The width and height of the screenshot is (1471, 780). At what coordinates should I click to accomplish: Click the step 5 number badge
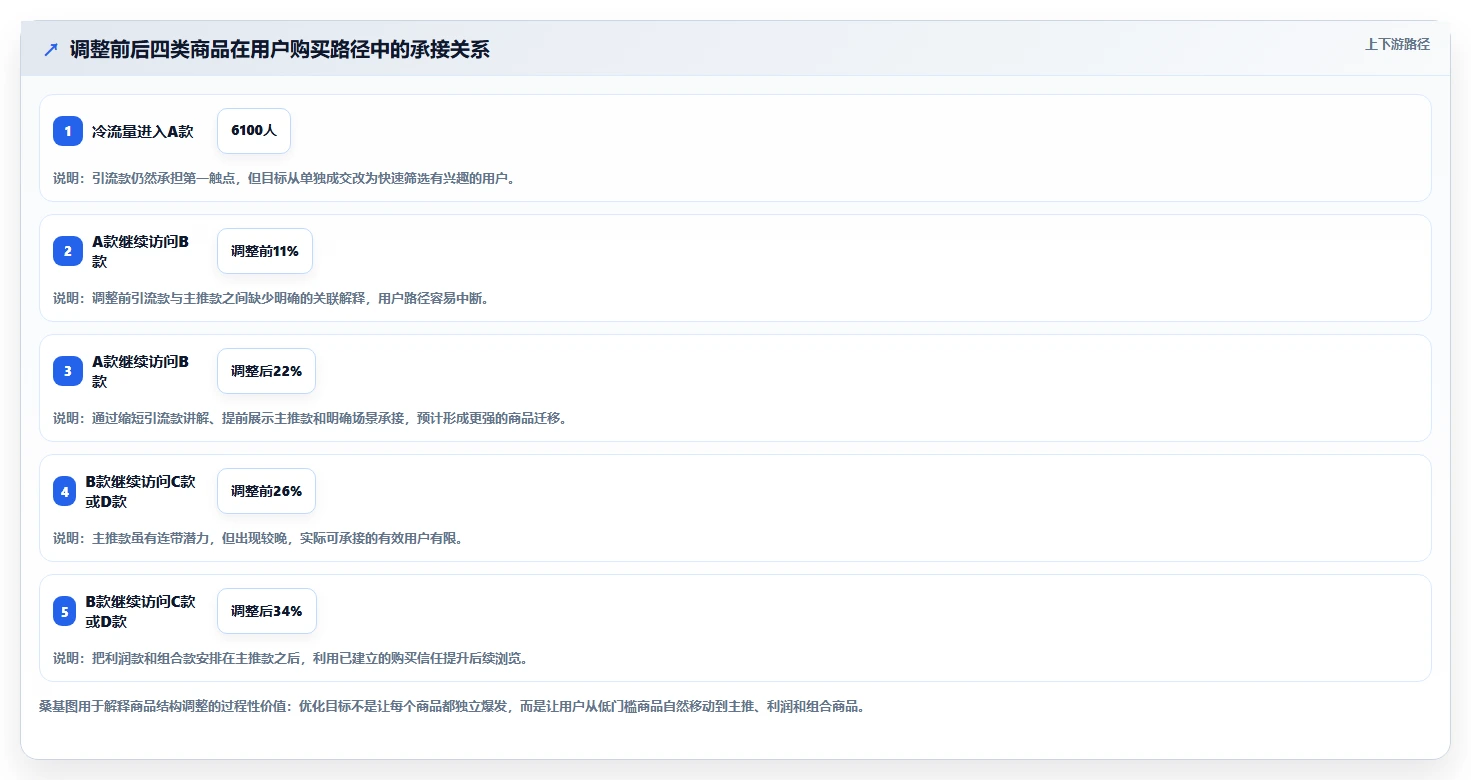65,611
